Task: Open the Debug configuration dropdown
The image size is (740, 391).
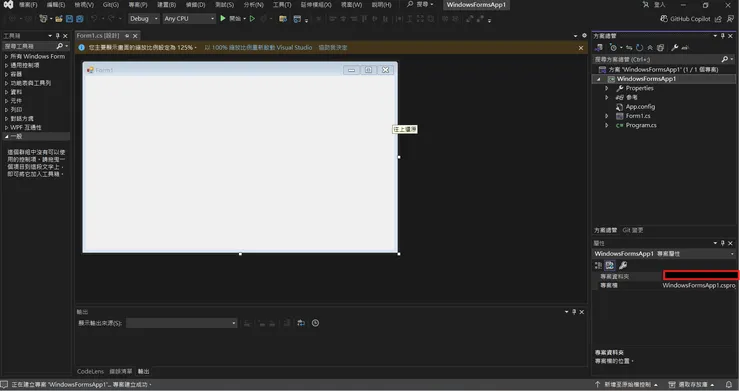Action: pos(144,18)
